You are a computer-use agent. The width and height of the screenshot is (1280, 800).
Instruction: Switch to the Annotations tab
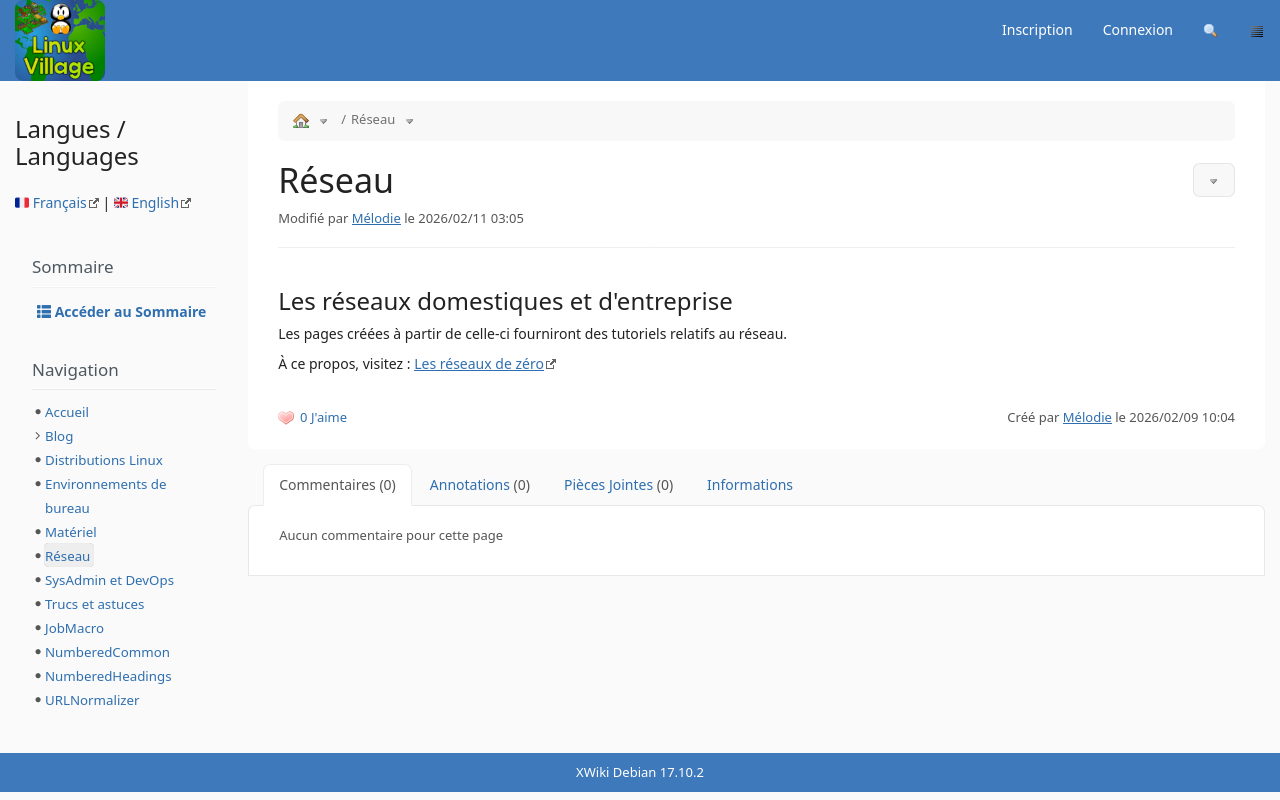(x=470, y=485)
